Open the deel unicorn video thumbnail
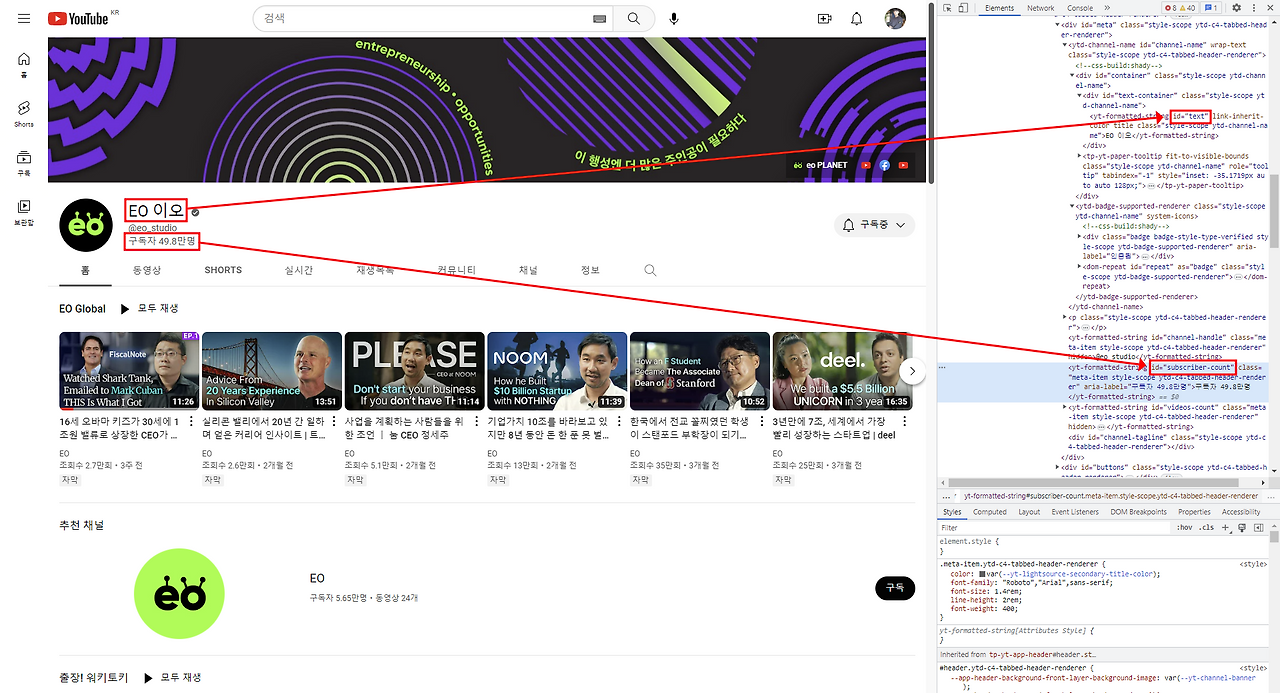Viewport: 1280px width, 693px height. point(842,371)
